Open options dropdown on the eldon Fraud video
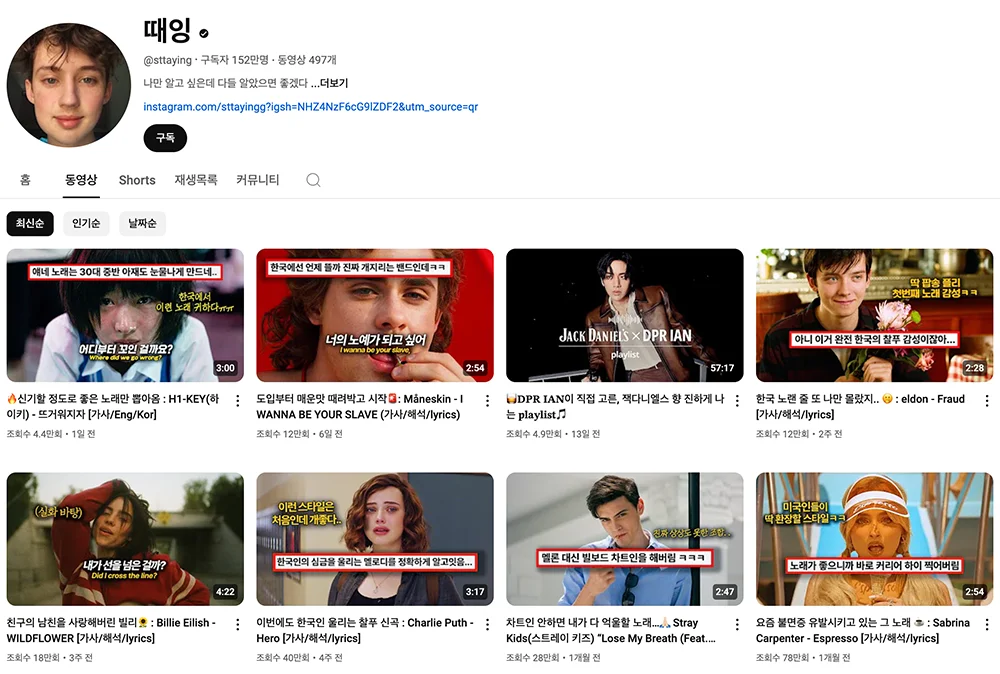Screen dimensions: 1000x674 point(986,399)
